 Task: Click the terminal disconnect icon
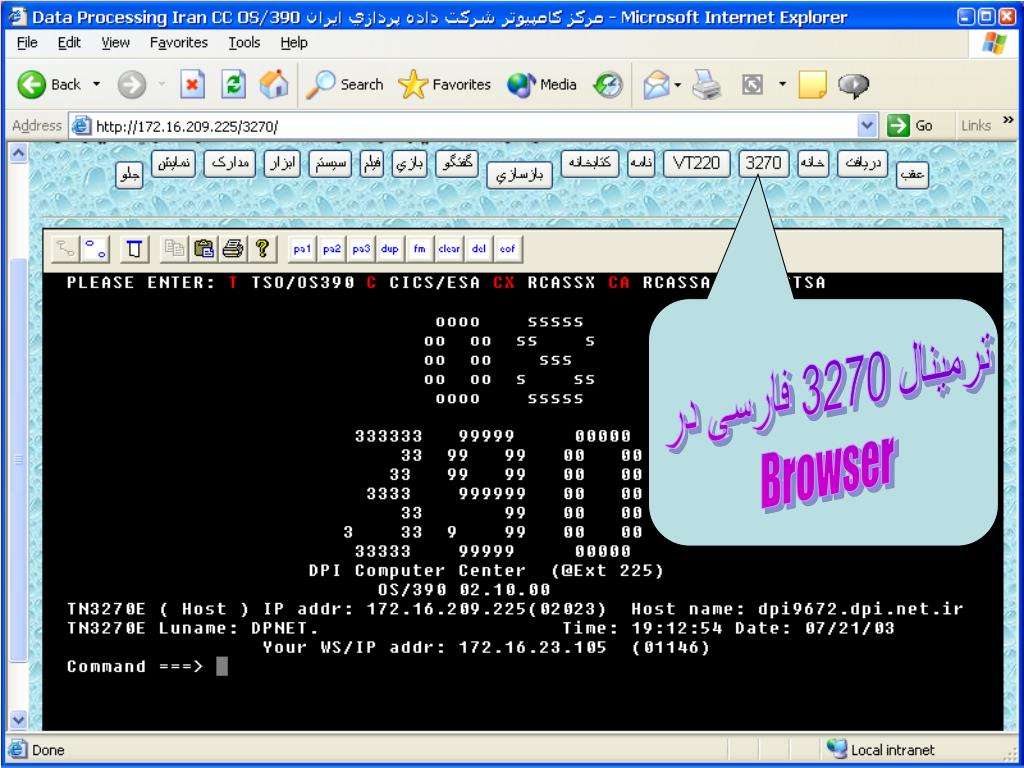point(96,249)
